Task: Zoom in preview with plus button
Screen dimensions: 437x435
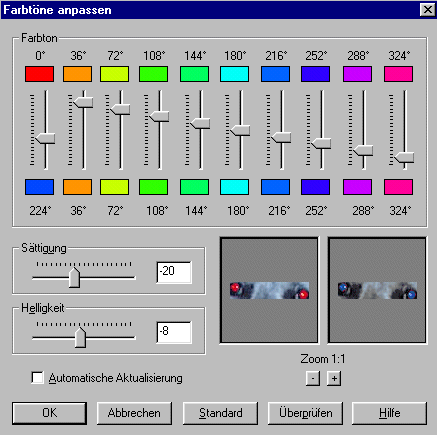Action: pos(334,378)
